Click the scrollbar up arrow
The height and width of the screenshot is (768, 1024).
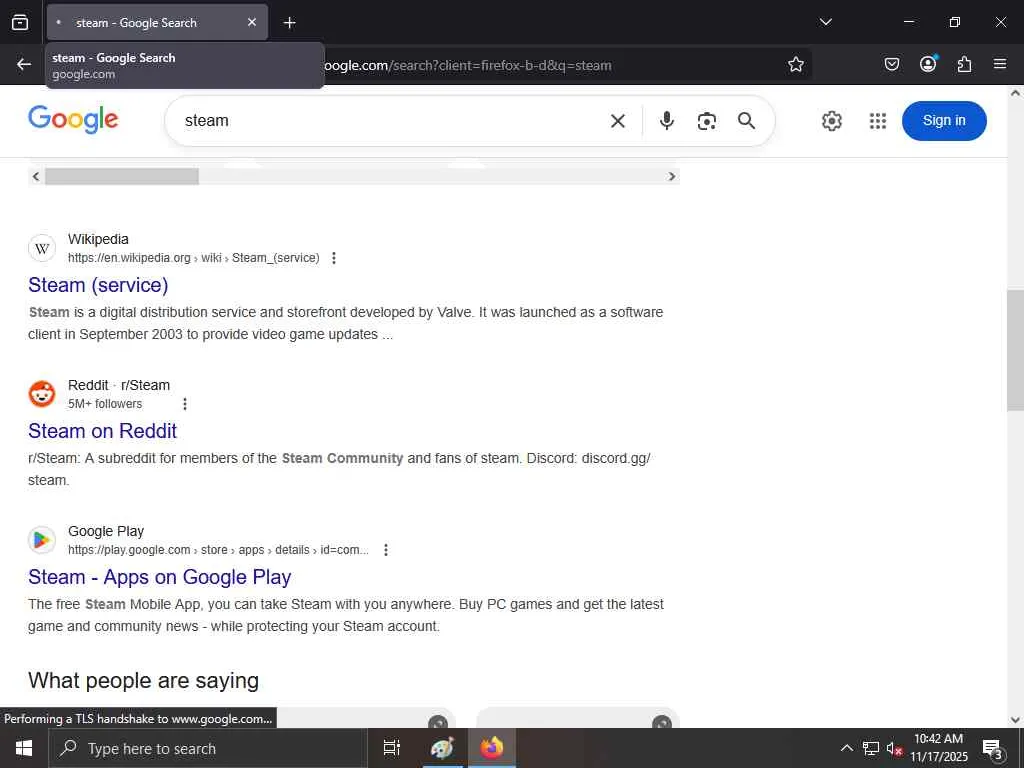[1016, 93]
